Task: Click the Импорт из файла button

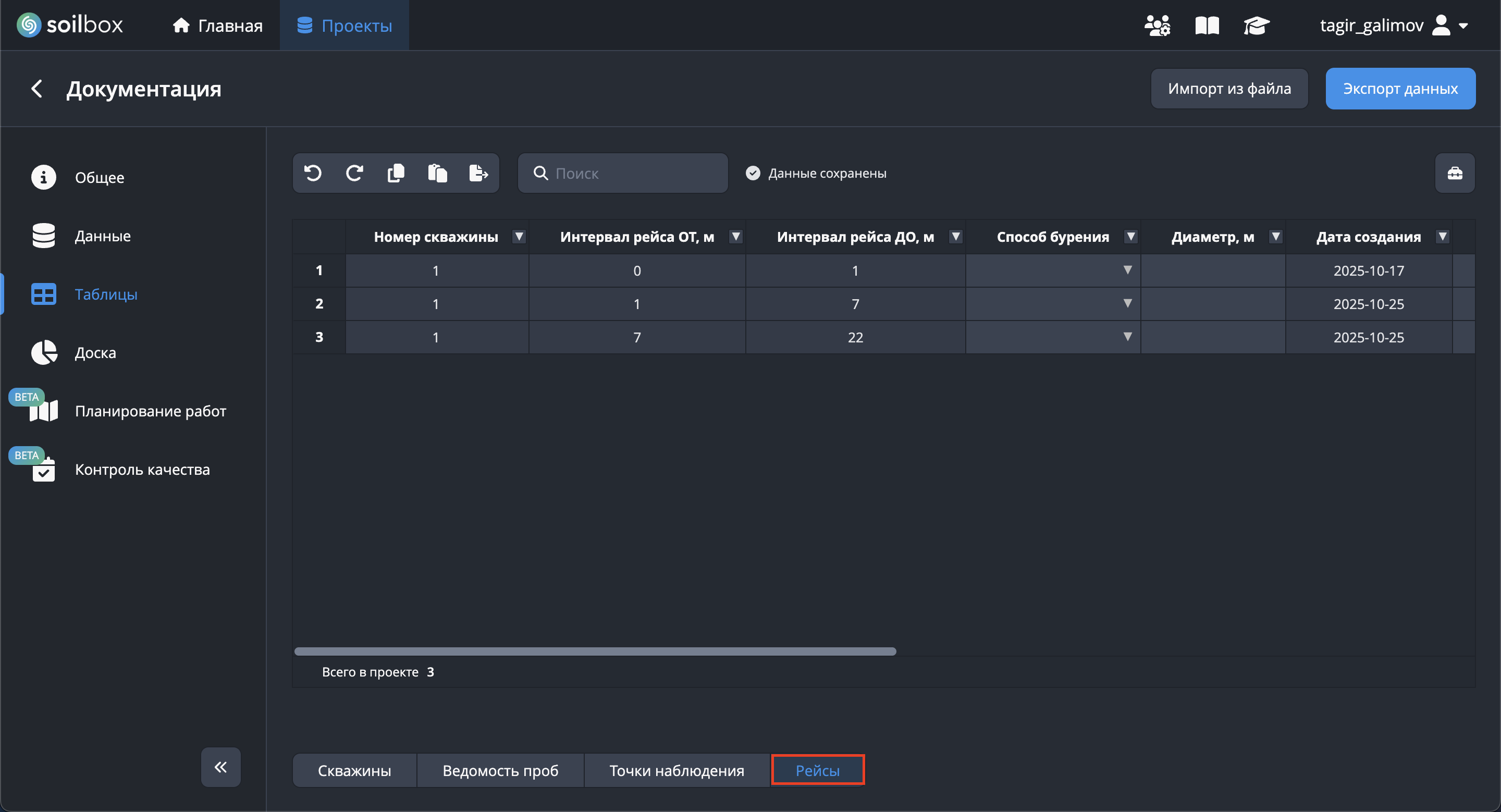Action: tap(1229, 89)
